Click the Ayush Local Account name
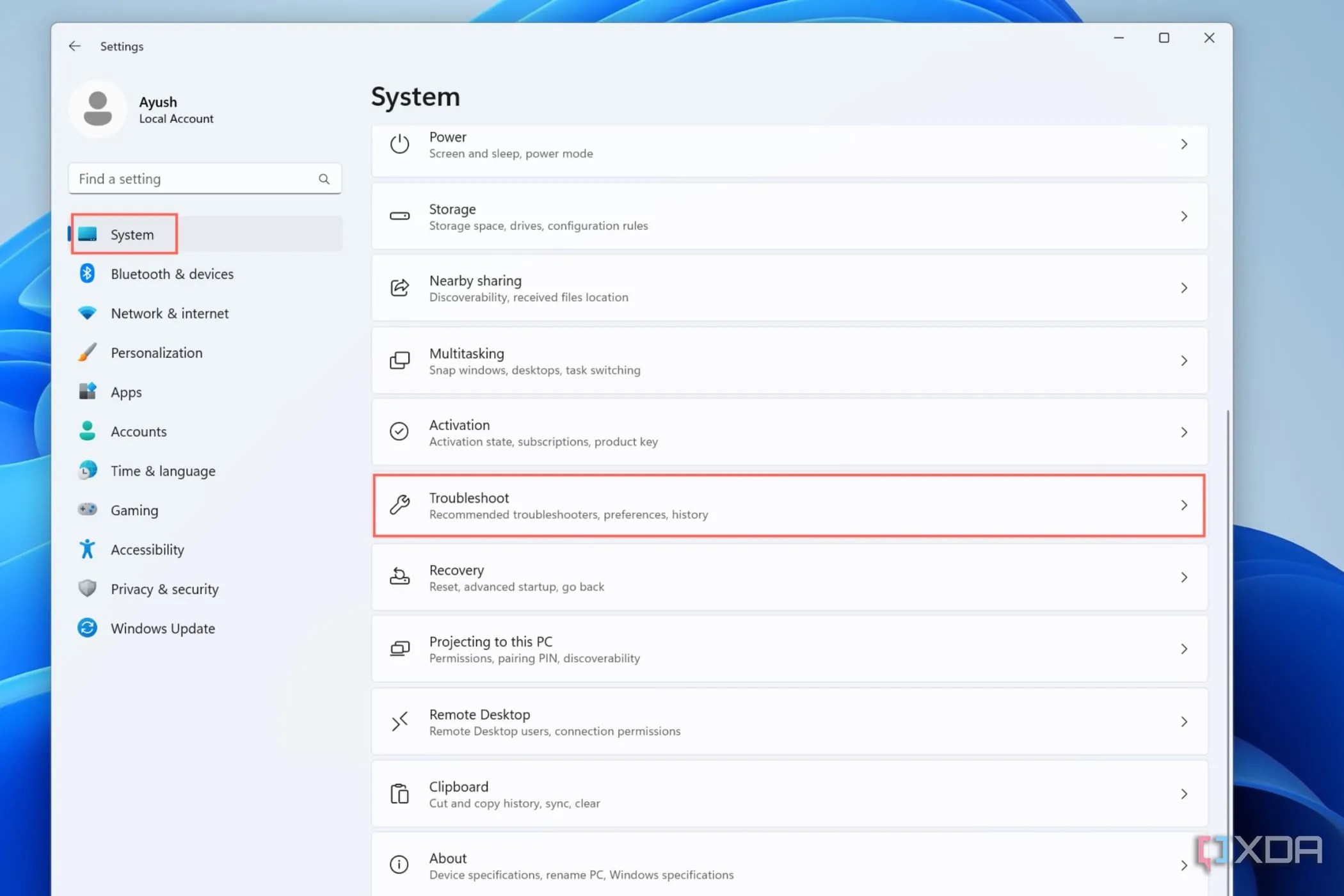The width and height of the screenshot is (1344, 896). point(176,109)
